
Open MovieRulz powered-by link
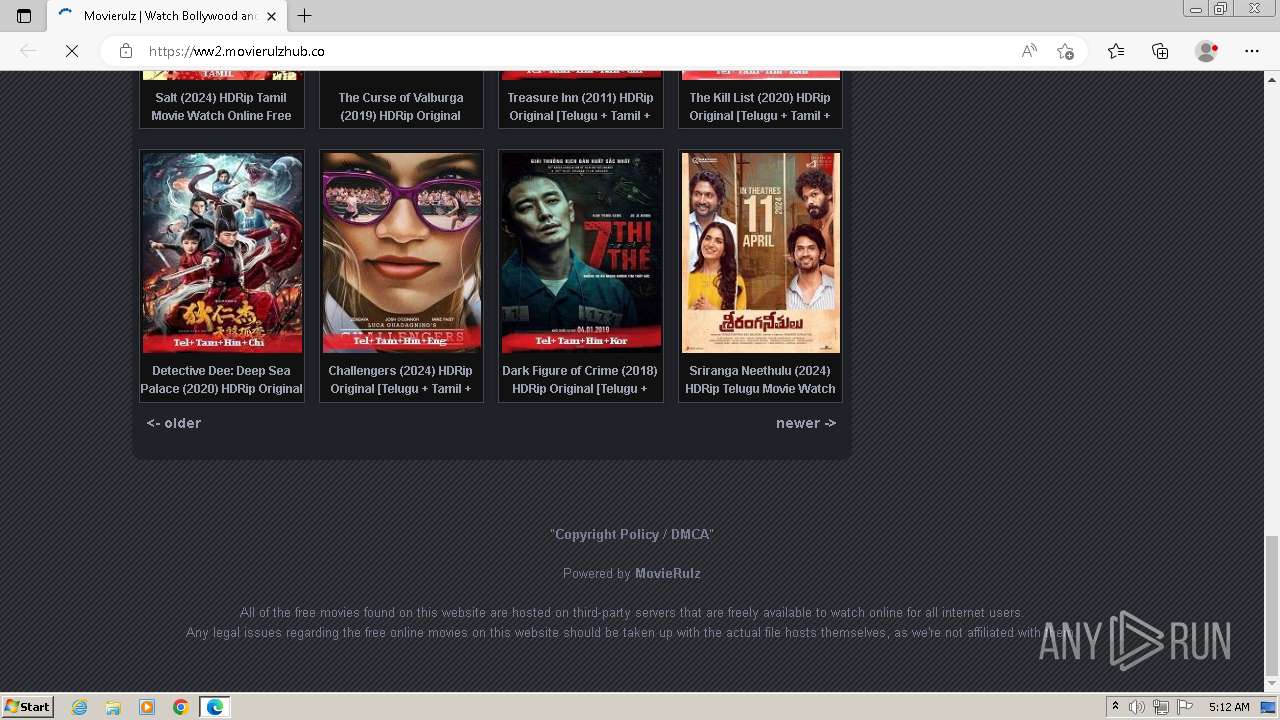tap(668, 573)
